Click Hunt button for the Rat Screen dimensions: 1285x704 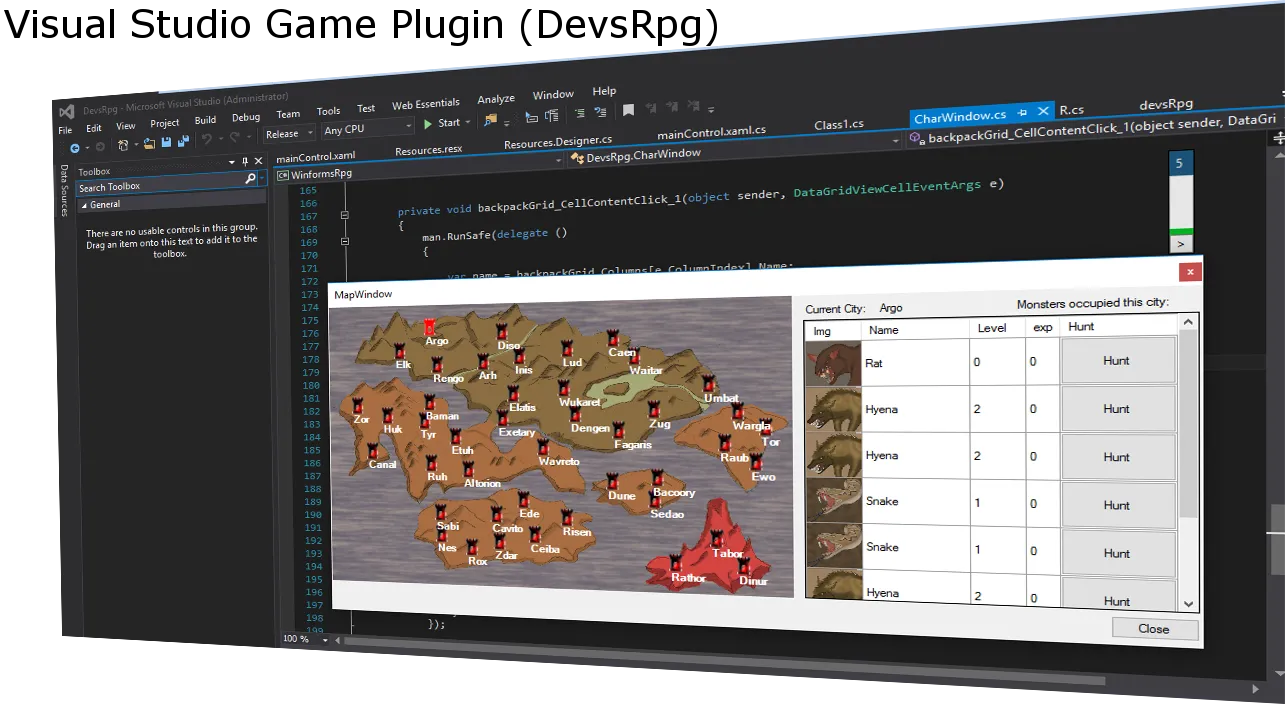[1117, 361]
